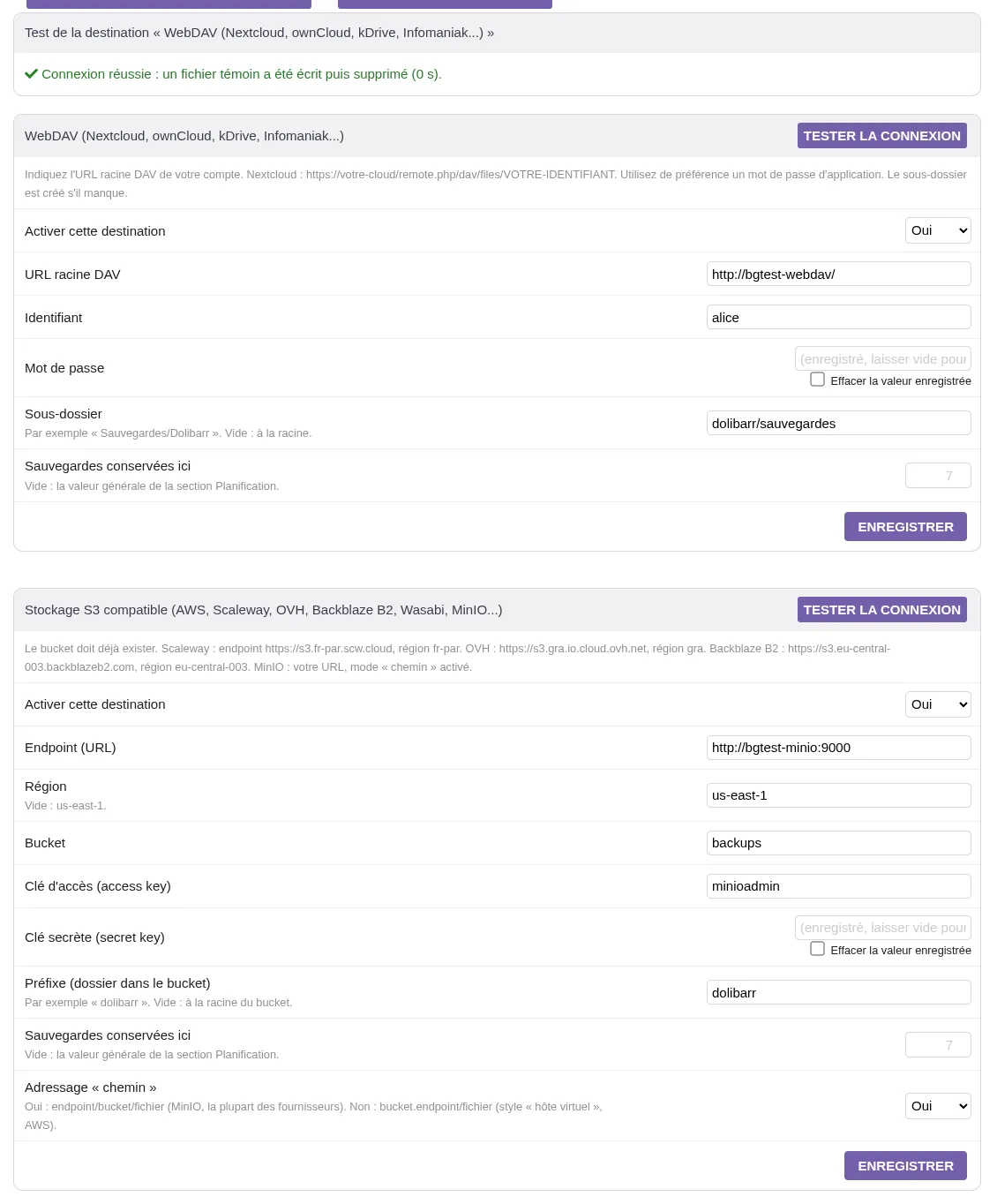Image resolution: width=997 pixels, height=1204 pixels.
Task: Open the path-style addressing dropdown
Action: 938,1106
